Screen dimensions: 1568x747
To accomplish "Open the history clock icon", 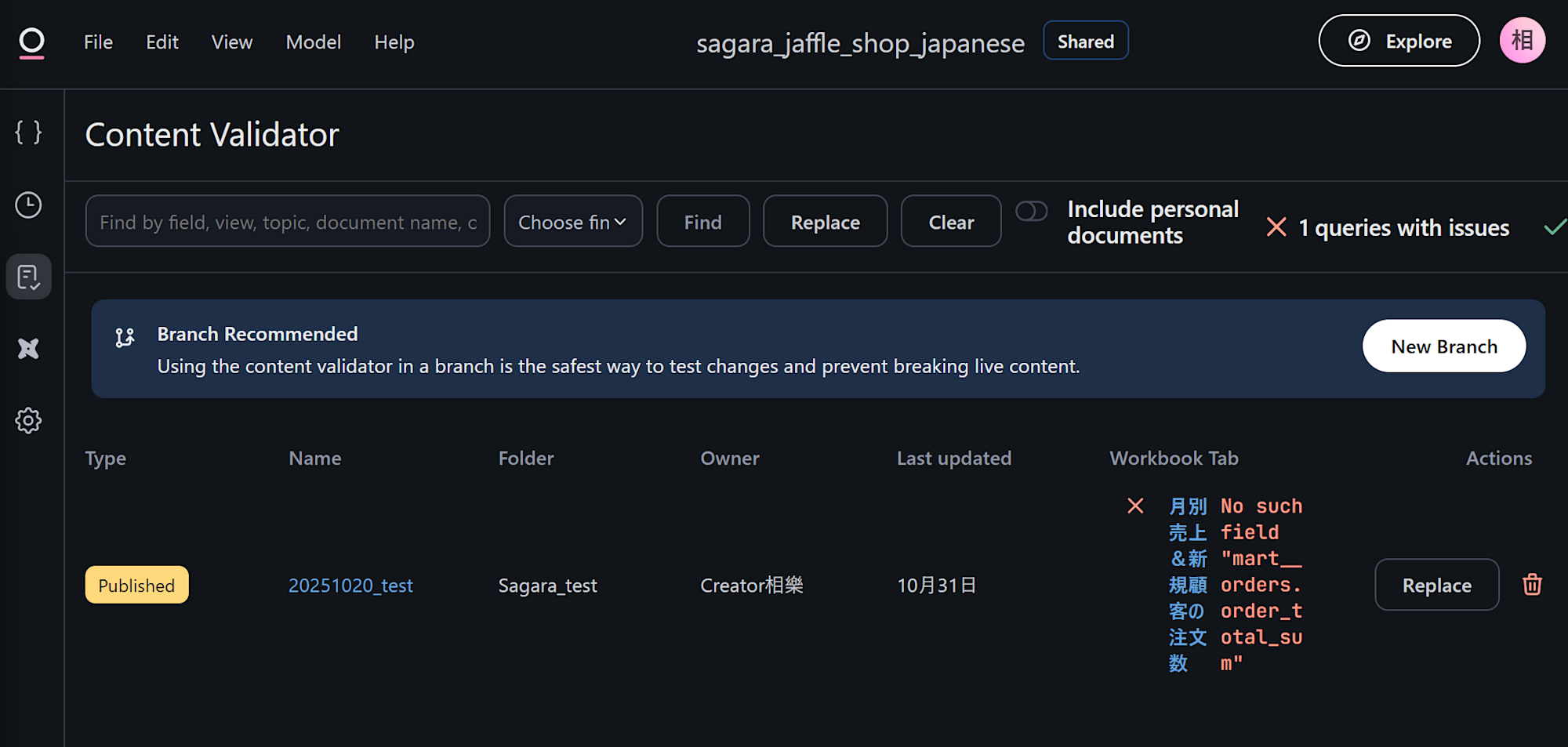I will click(28, 205).
